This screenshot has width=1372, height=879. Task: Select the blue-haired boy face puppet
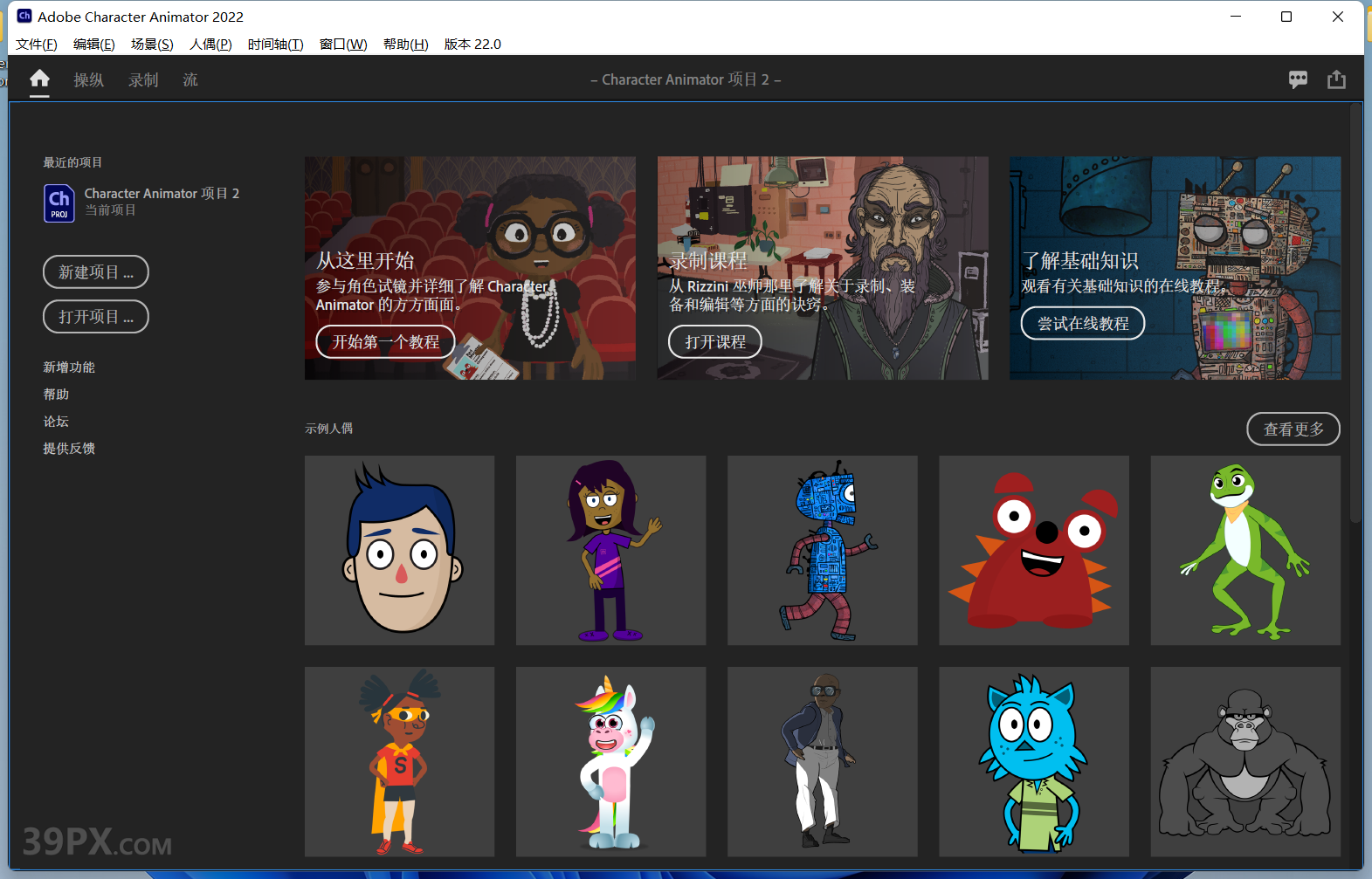tap(400, 551)
